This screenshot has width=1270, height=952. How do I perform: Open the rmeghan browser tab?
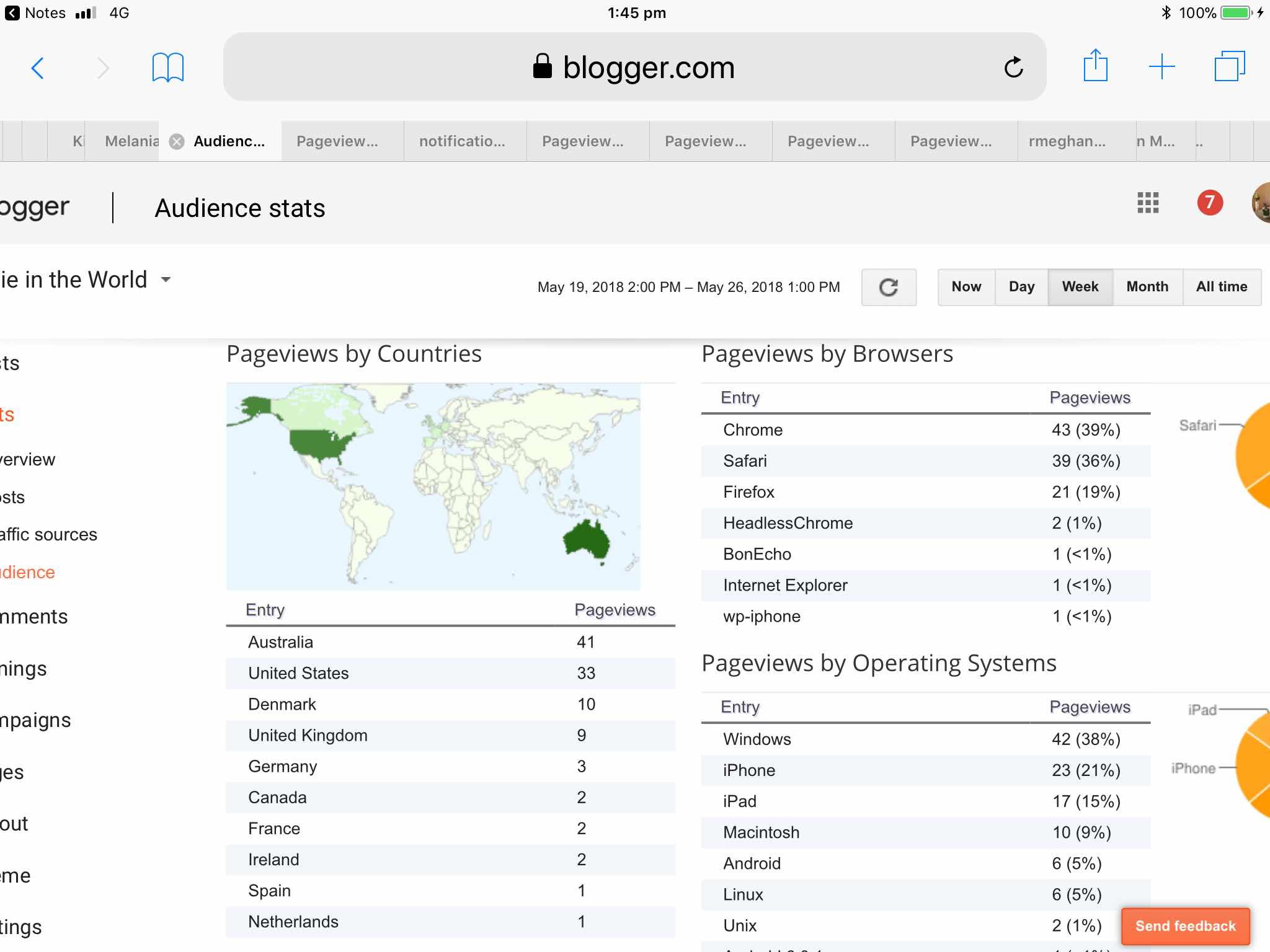coord(1067,142)
